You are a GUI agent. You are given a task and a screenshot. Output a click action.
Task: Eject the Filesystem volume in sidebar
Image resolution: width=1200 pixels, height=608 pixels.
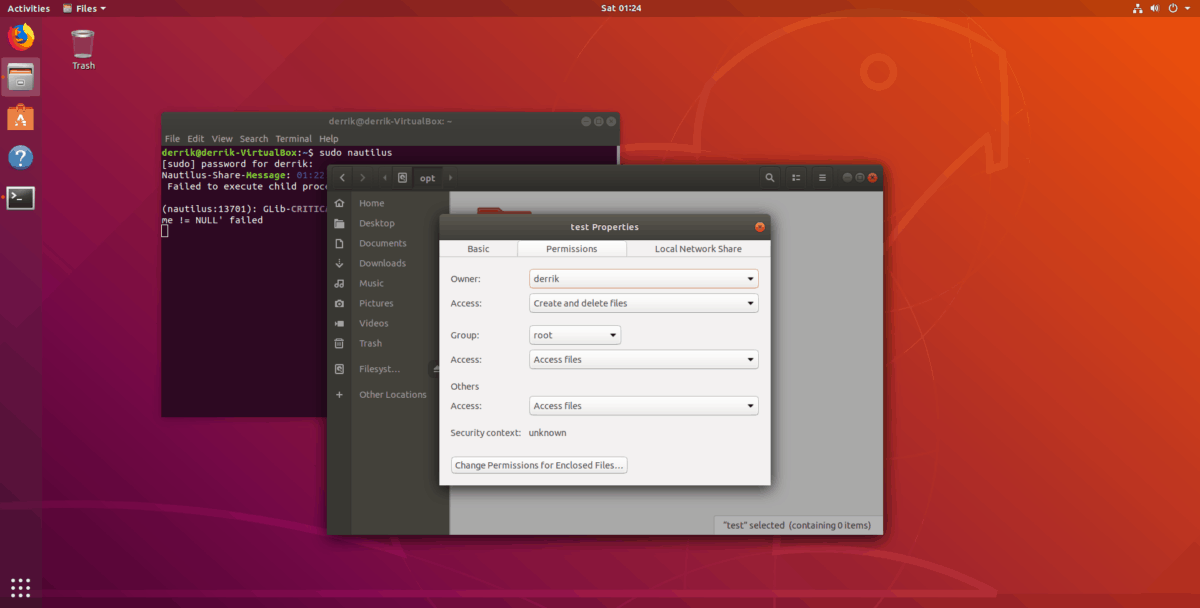[x=436, y=369]
